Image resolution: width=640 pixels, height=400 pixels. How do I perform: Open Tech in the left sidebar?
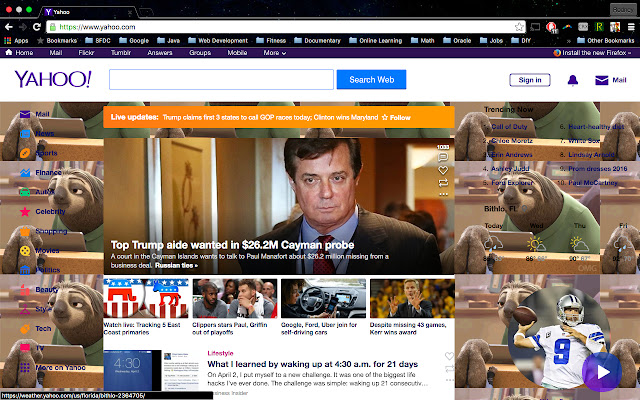click(43, 329)
